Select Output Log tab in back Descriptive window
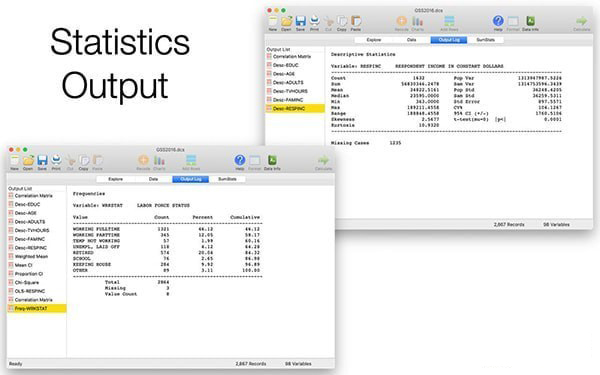 (449, 40)
